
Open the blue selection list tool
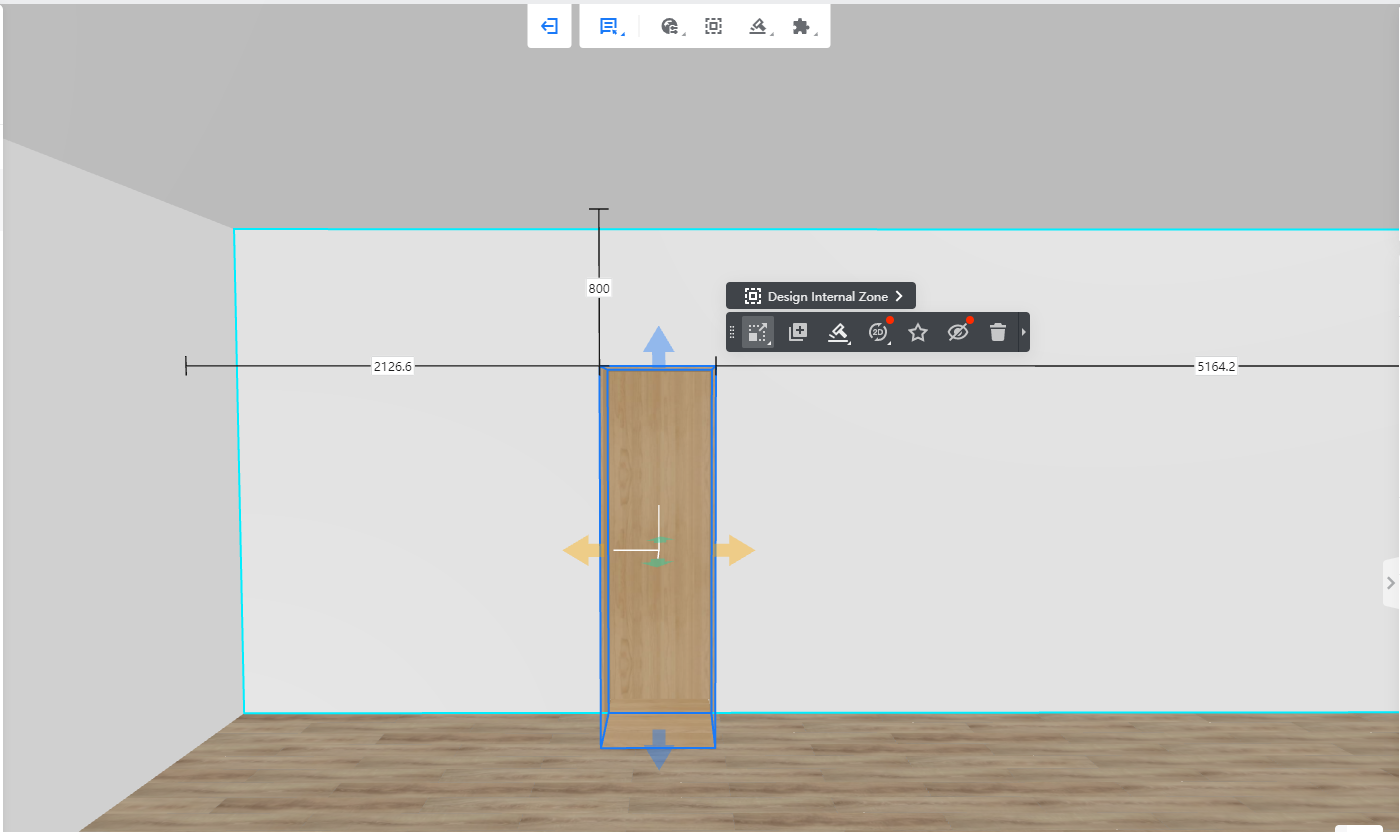pyautogui.click(x=608, y=27)
